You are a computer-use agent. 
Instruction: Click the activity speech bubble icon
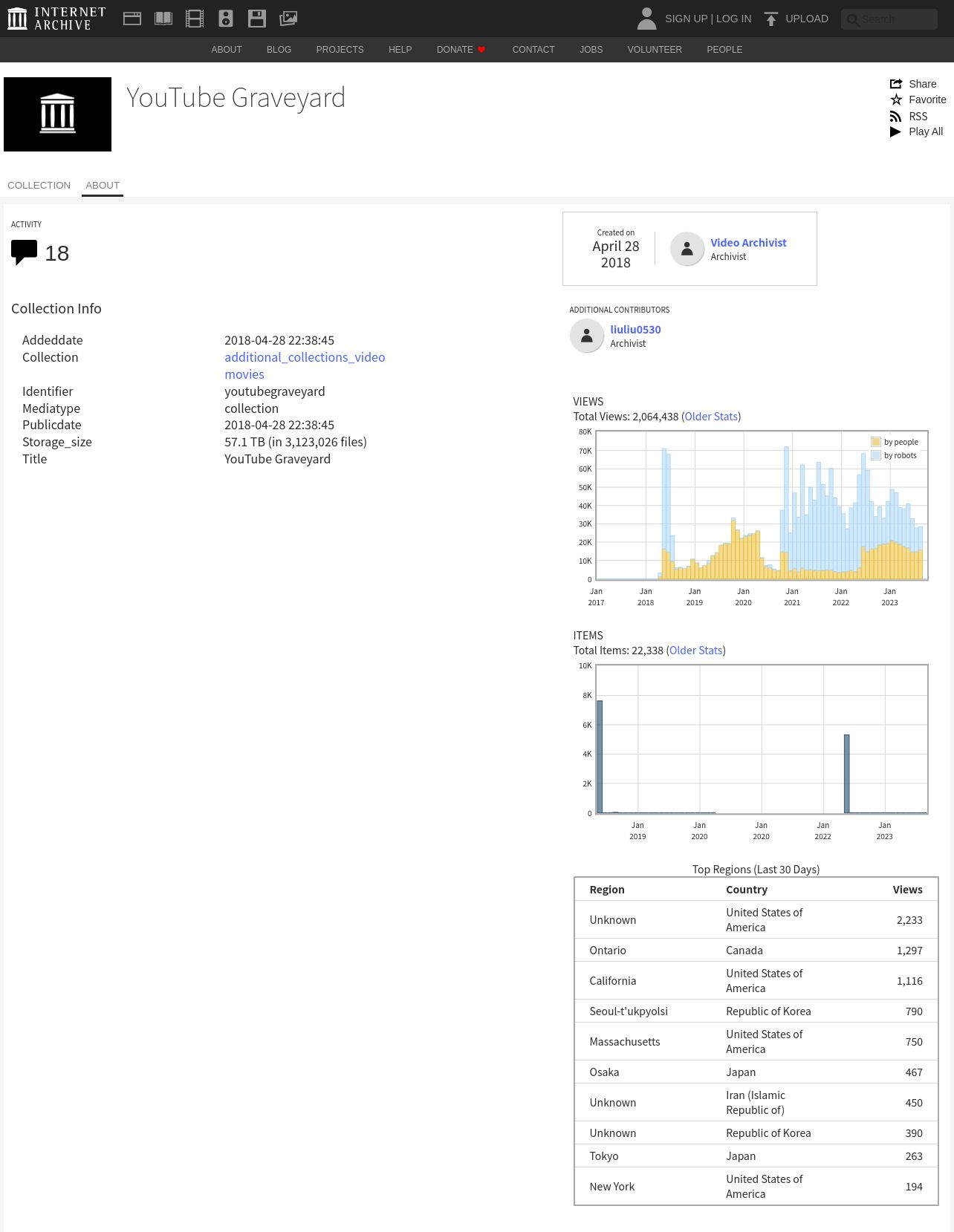[x=24, y=252]
